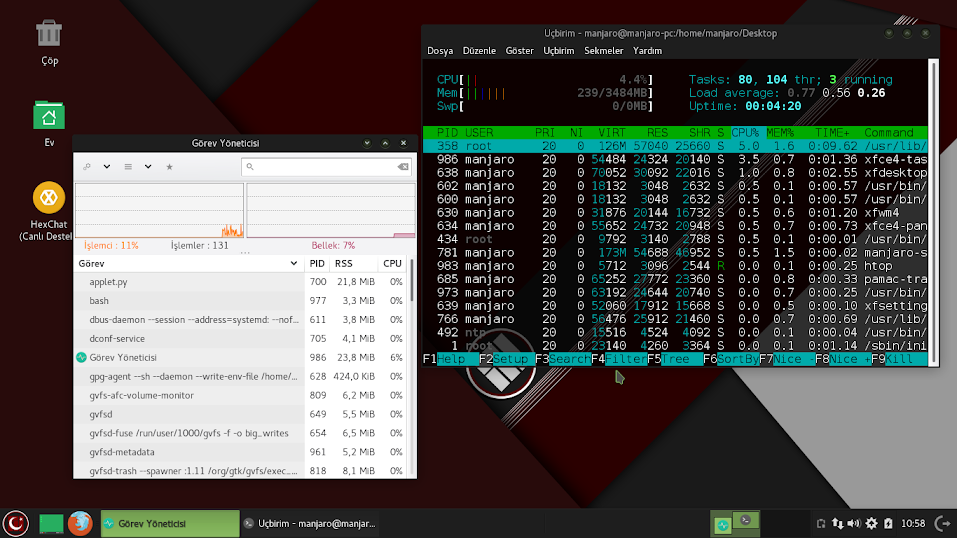Screen dimensions: 957x538
Task: Click the update notifier gear tray icon
Action: [872, 523]
